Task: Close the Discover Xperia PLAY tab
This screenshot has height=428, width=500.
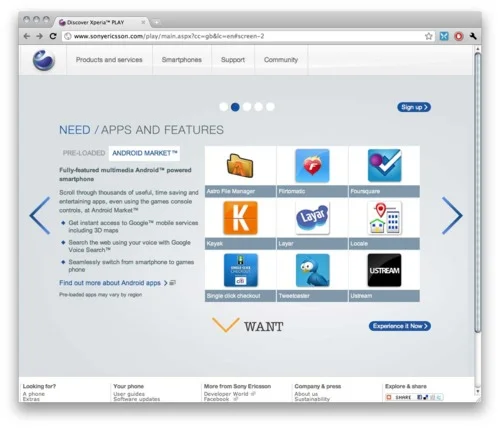Action: (143, 22)
